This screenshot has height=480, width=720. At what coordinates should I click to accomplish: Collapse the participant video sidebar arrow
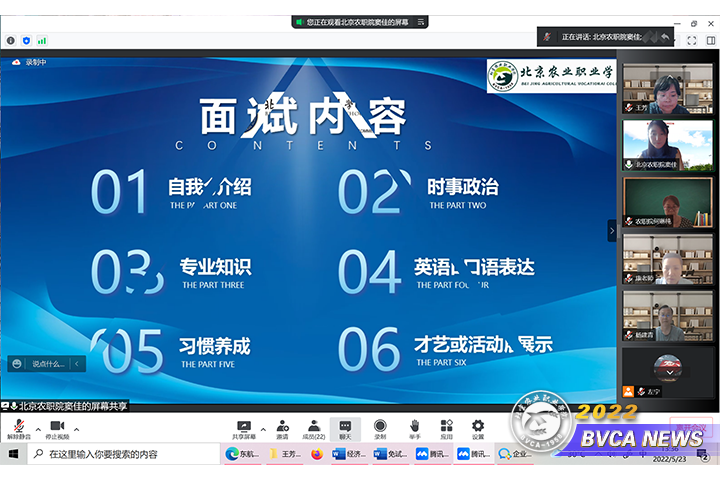coord(612,230)
